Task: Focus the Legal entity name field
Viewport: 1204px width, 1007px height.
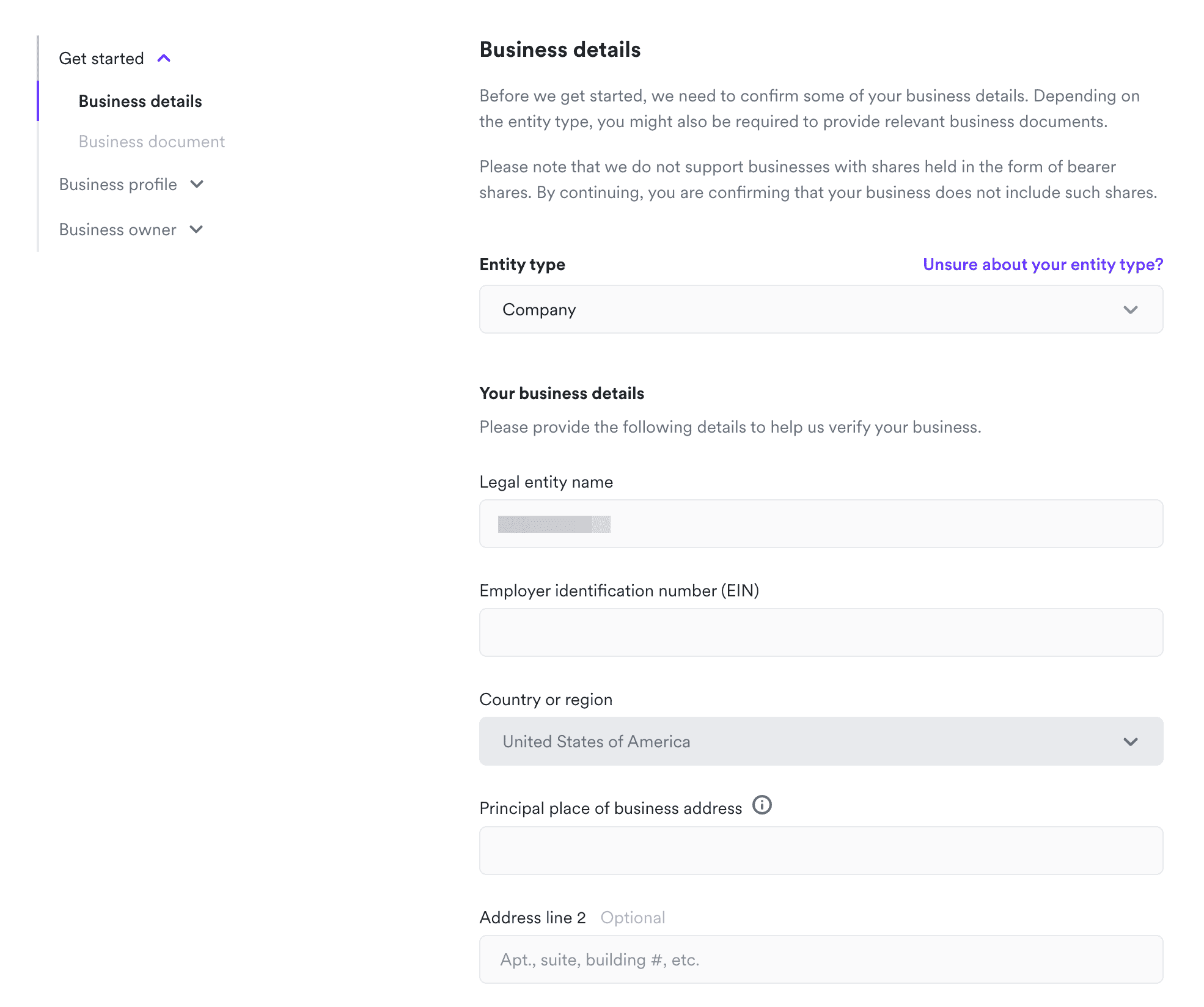Action: (x=820, y=524)
